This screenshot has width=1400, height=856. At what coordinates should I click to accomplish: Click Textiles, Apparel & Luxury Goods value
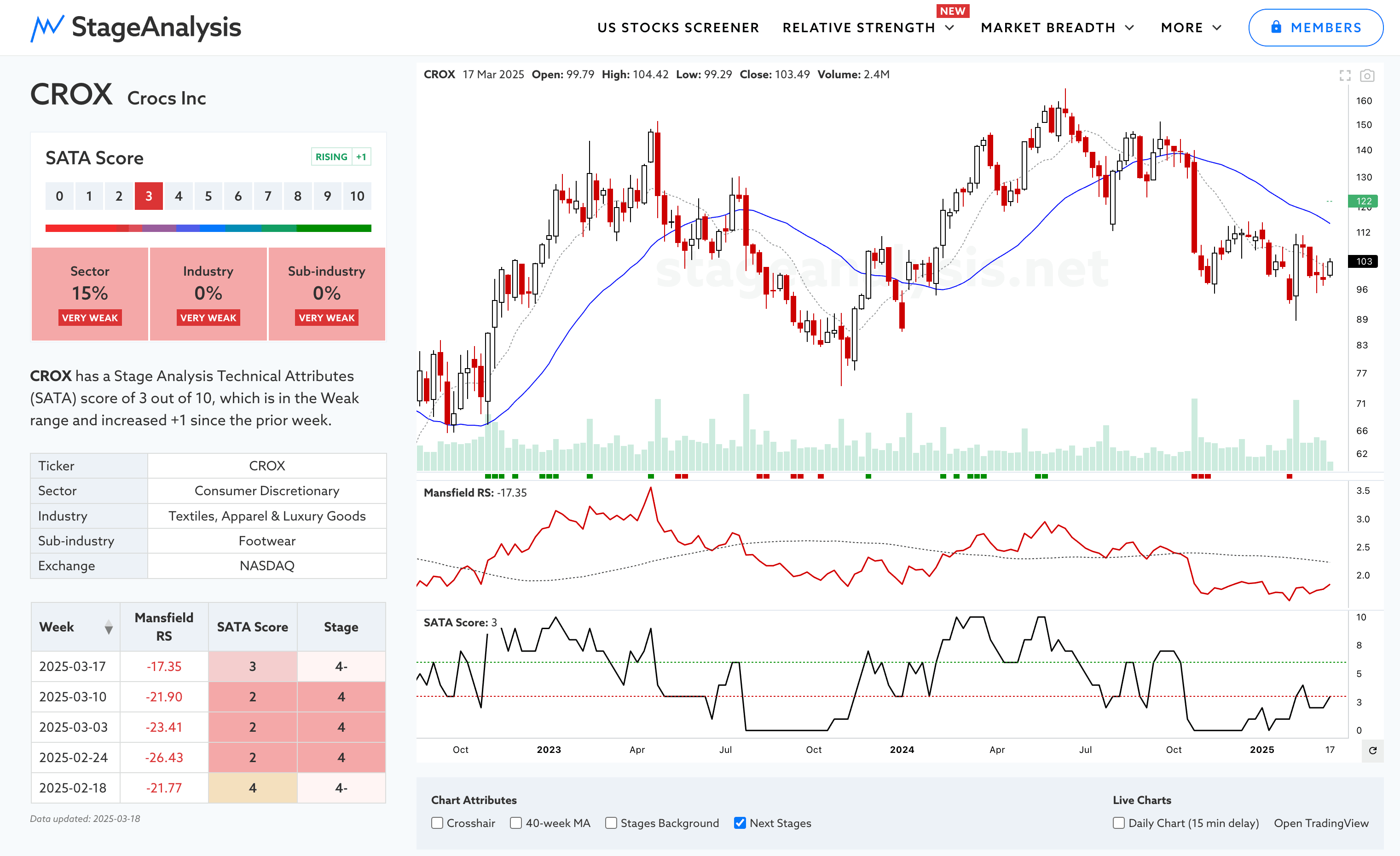tap(267, 516)
